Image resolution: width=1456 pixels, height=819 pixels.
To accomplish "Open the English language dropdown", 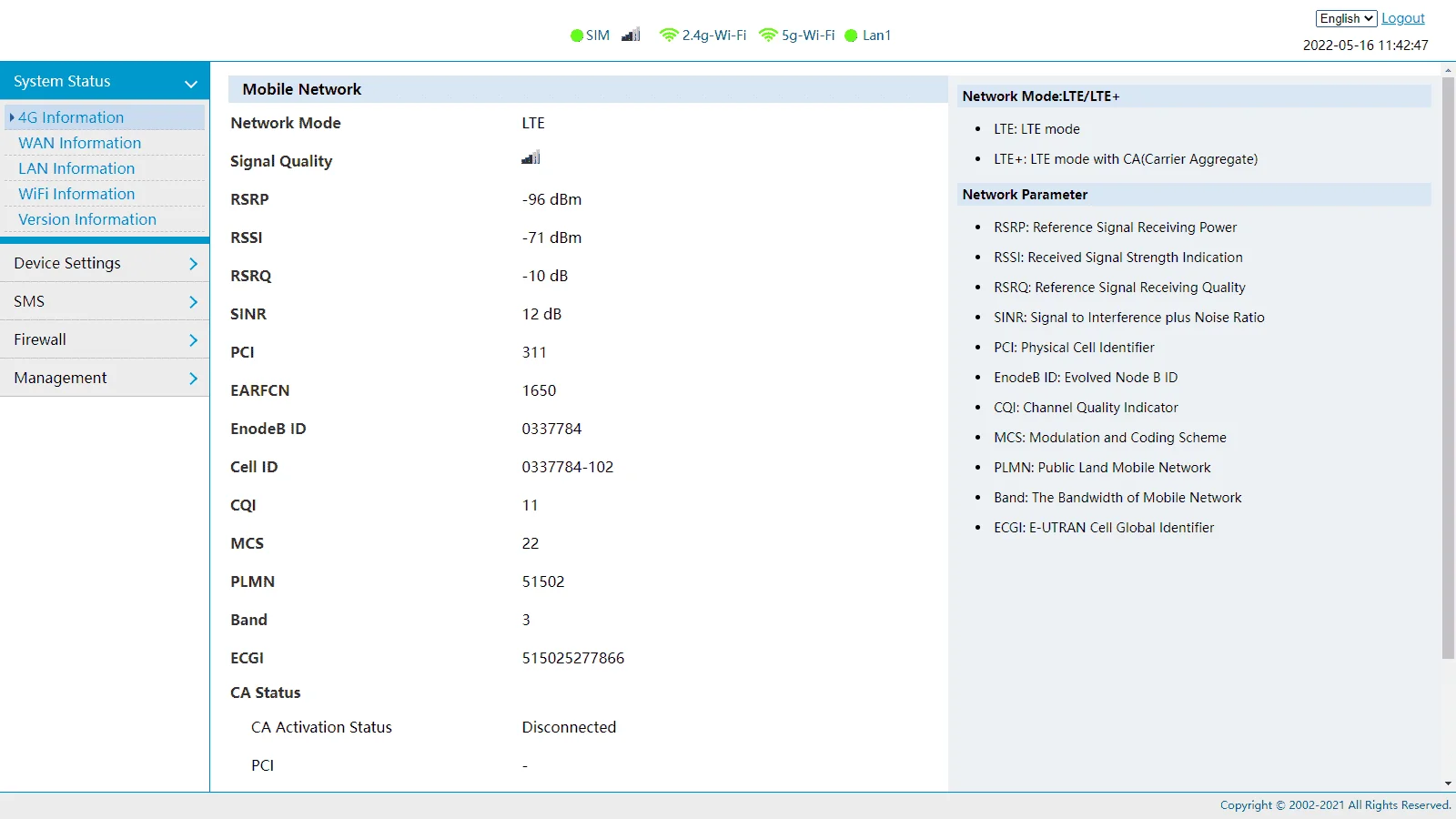I will (x=1346, y=18).
